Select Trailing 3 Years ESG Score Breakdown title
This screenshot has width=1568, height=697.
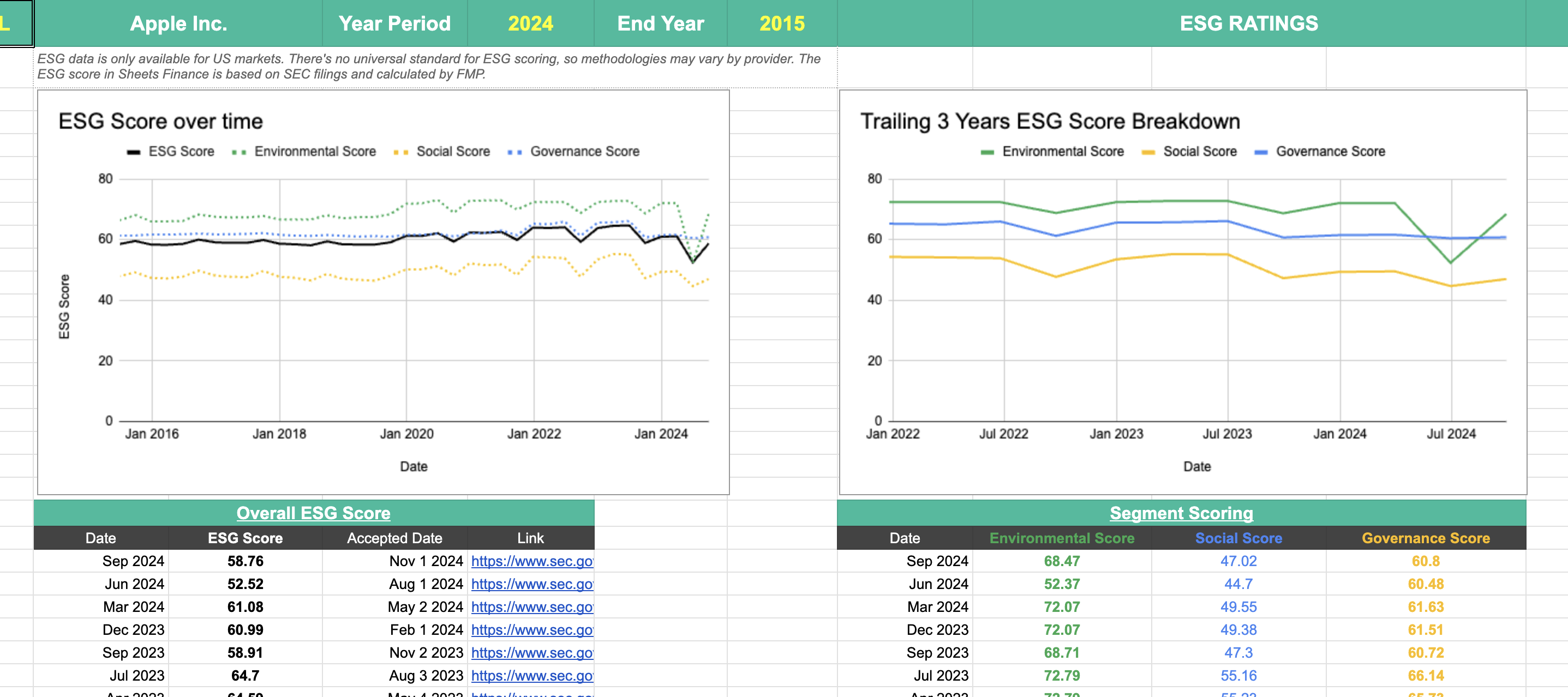click(x=1050, y=121)
